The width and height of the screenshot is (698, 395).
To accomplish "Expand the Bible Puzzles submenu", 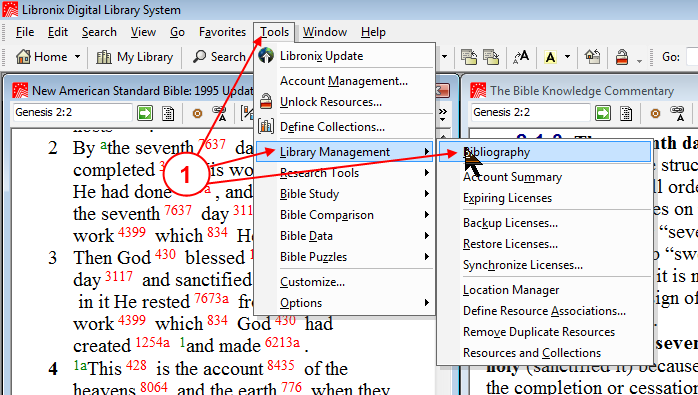I will pyautogui.click(x=345, y=257).
